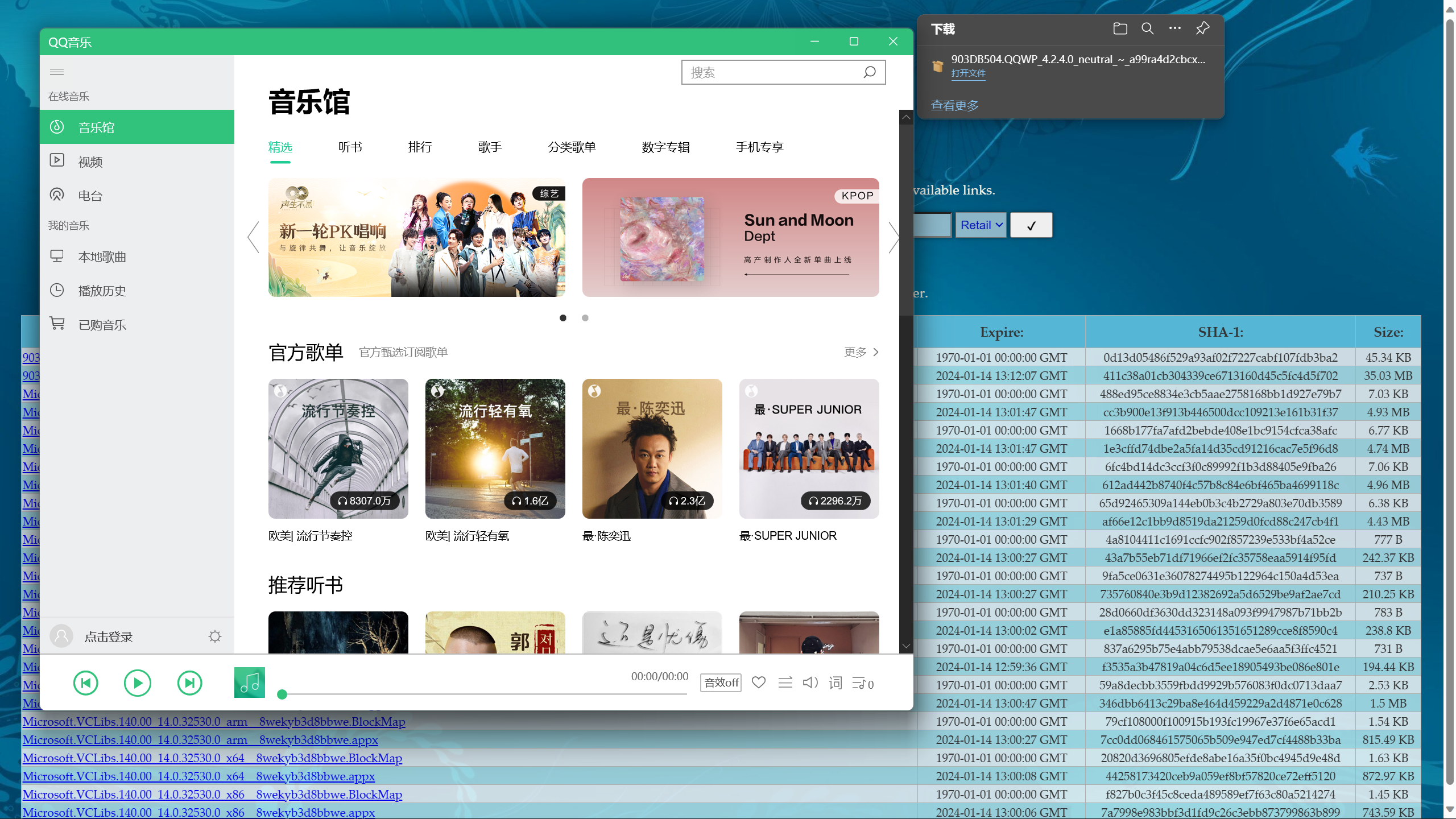Image resolution: width=1456 pixels, height=819 pixels.
Task: Click inside the 搜索 search field
Action: (773, 72)
